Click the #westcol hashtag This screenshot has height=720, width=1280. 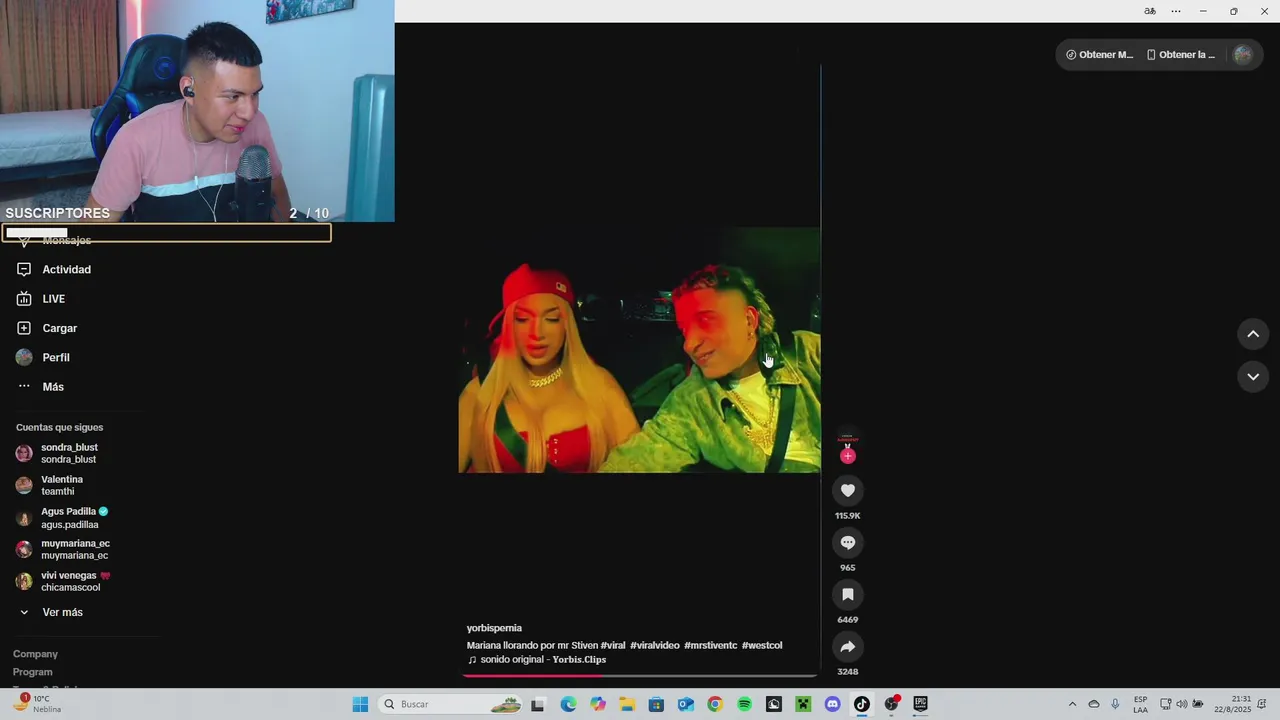pos(762,646)
